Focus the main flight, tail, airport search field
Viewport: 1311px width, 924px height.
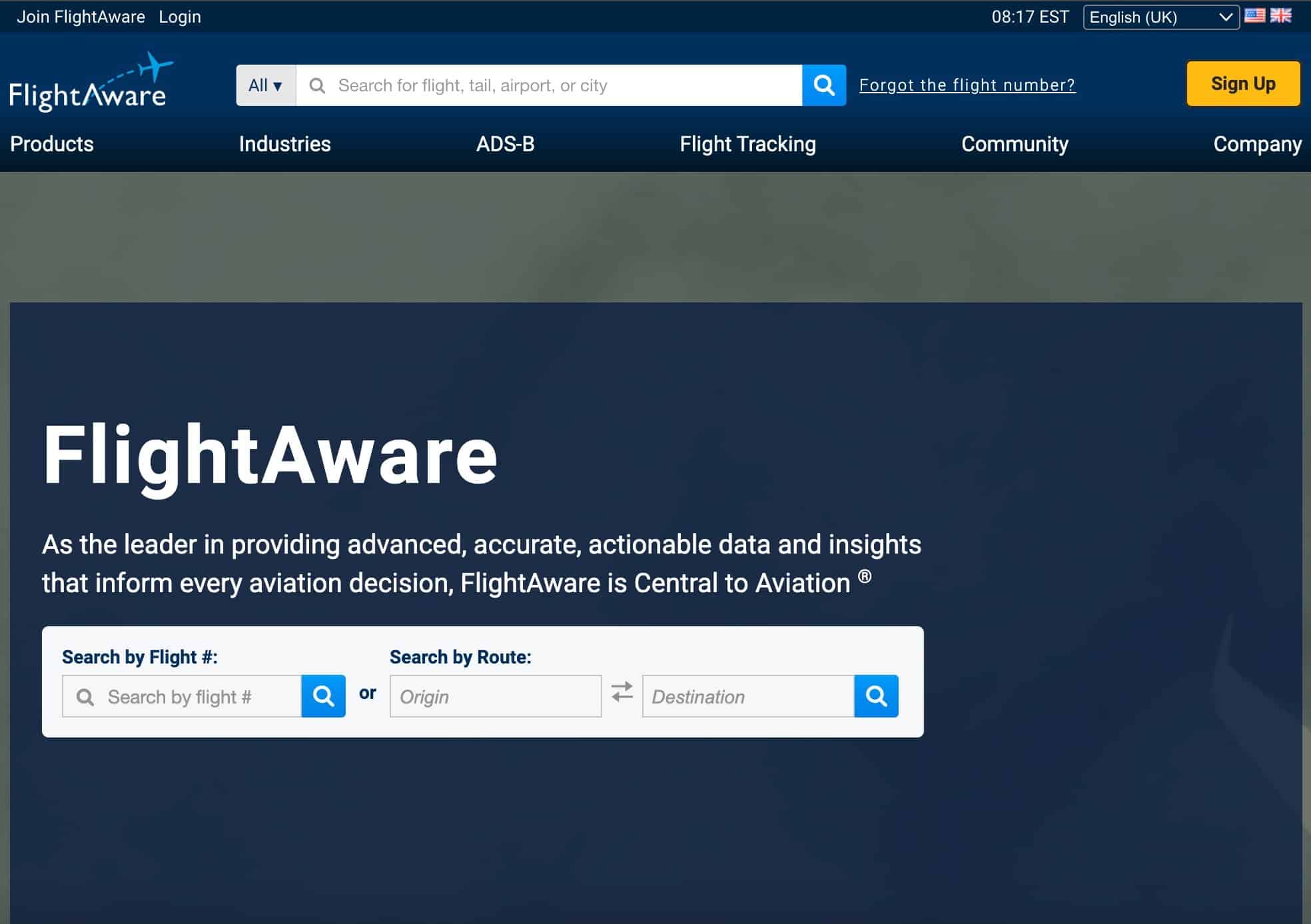(x=549, y=85)
